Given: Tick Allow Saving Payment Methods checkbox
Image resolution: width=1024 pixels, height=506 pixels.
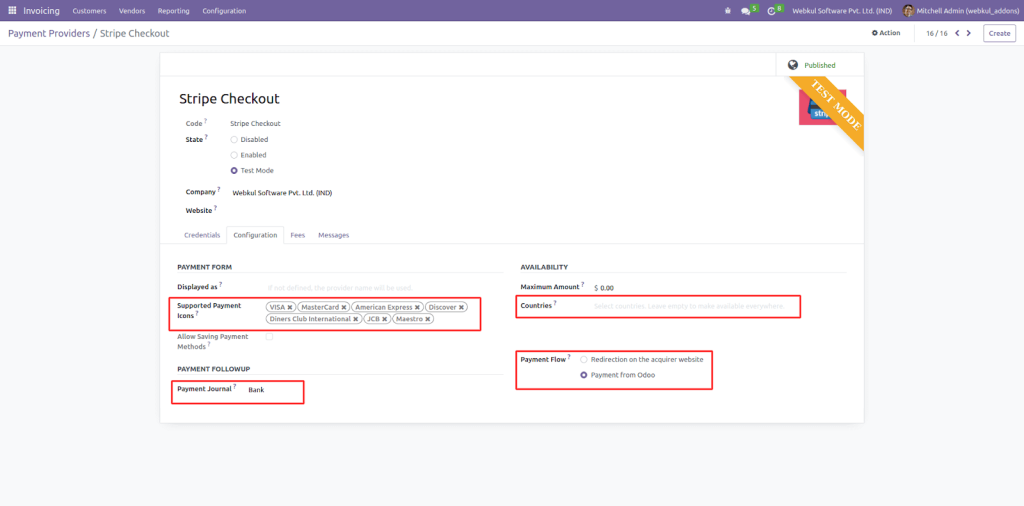Looking at the screenshot, I should coord(269,337).
